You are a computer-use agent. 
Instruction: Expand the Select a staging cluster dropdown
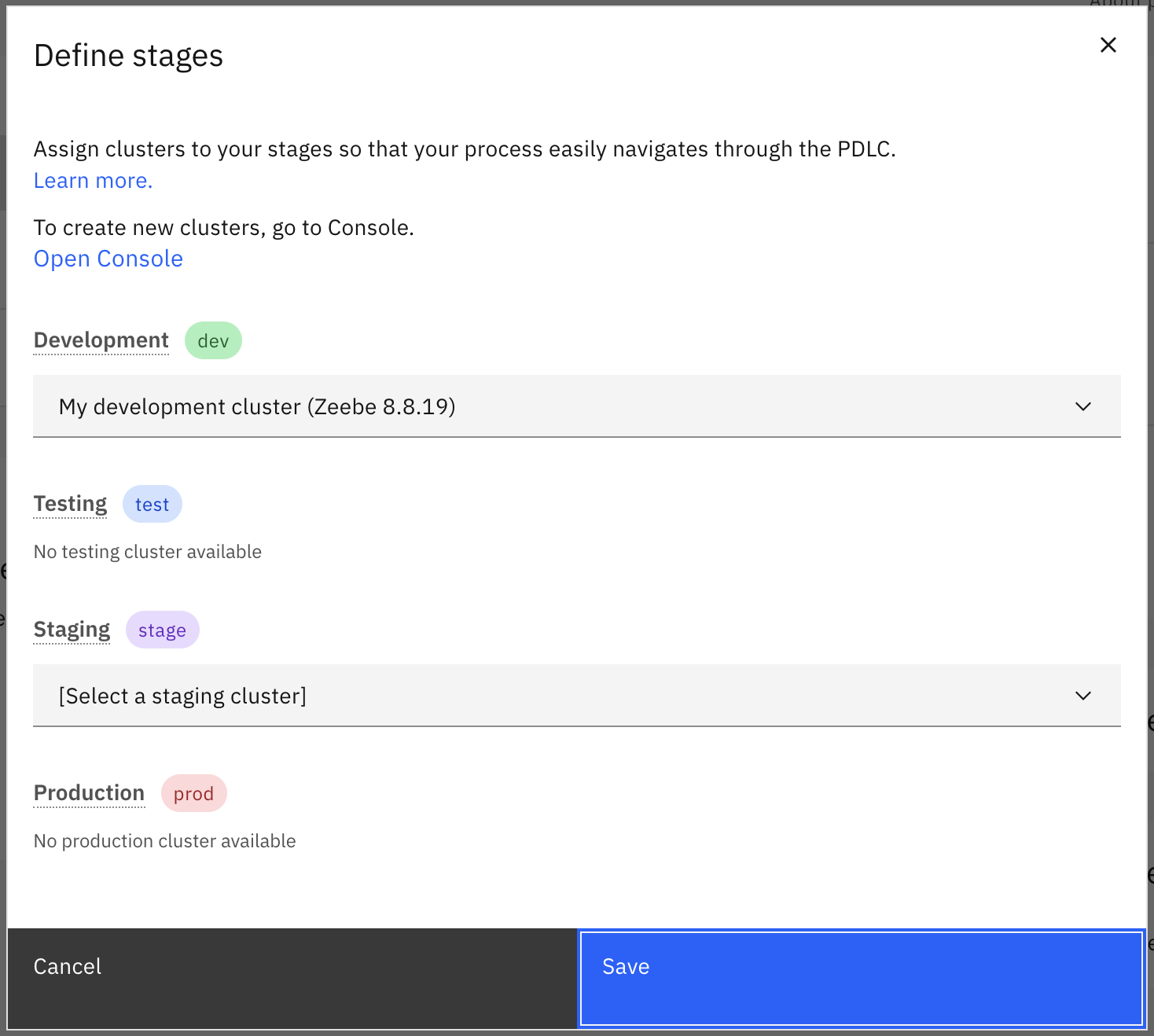click(550, 696)
